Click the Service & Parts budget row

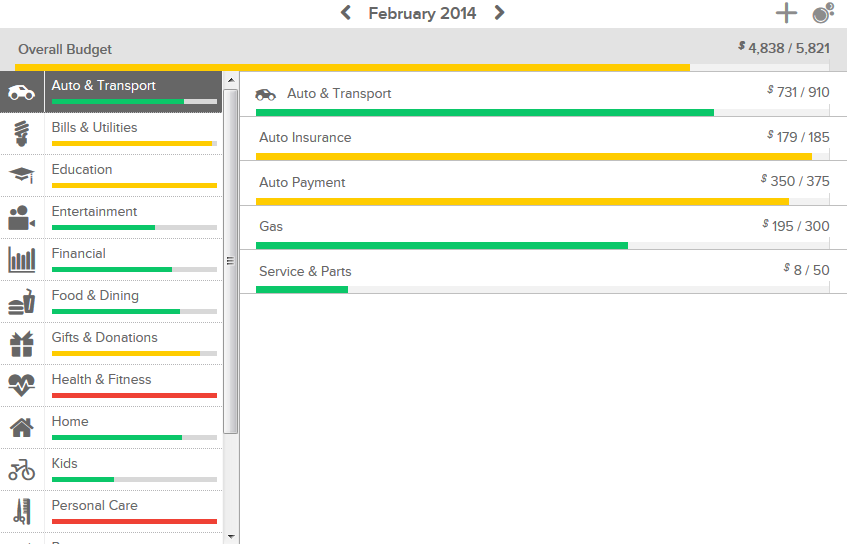pyautogui.click(x=543, y=272)
